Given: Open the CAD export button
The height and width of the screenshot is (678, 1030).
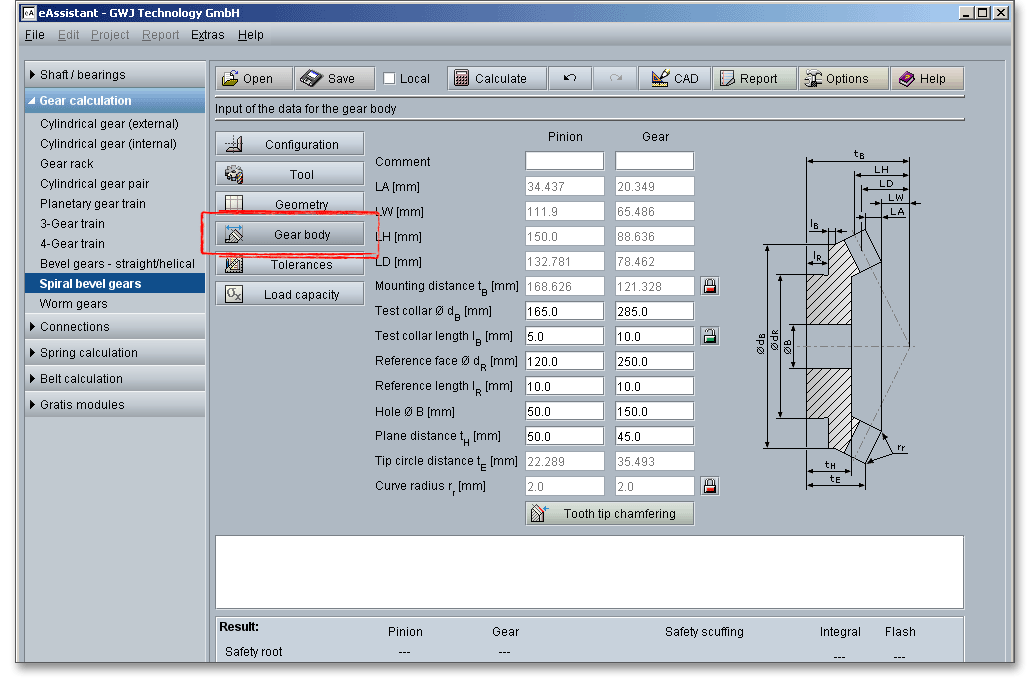Looking at the screenshot, I should [x=675, y=79].
